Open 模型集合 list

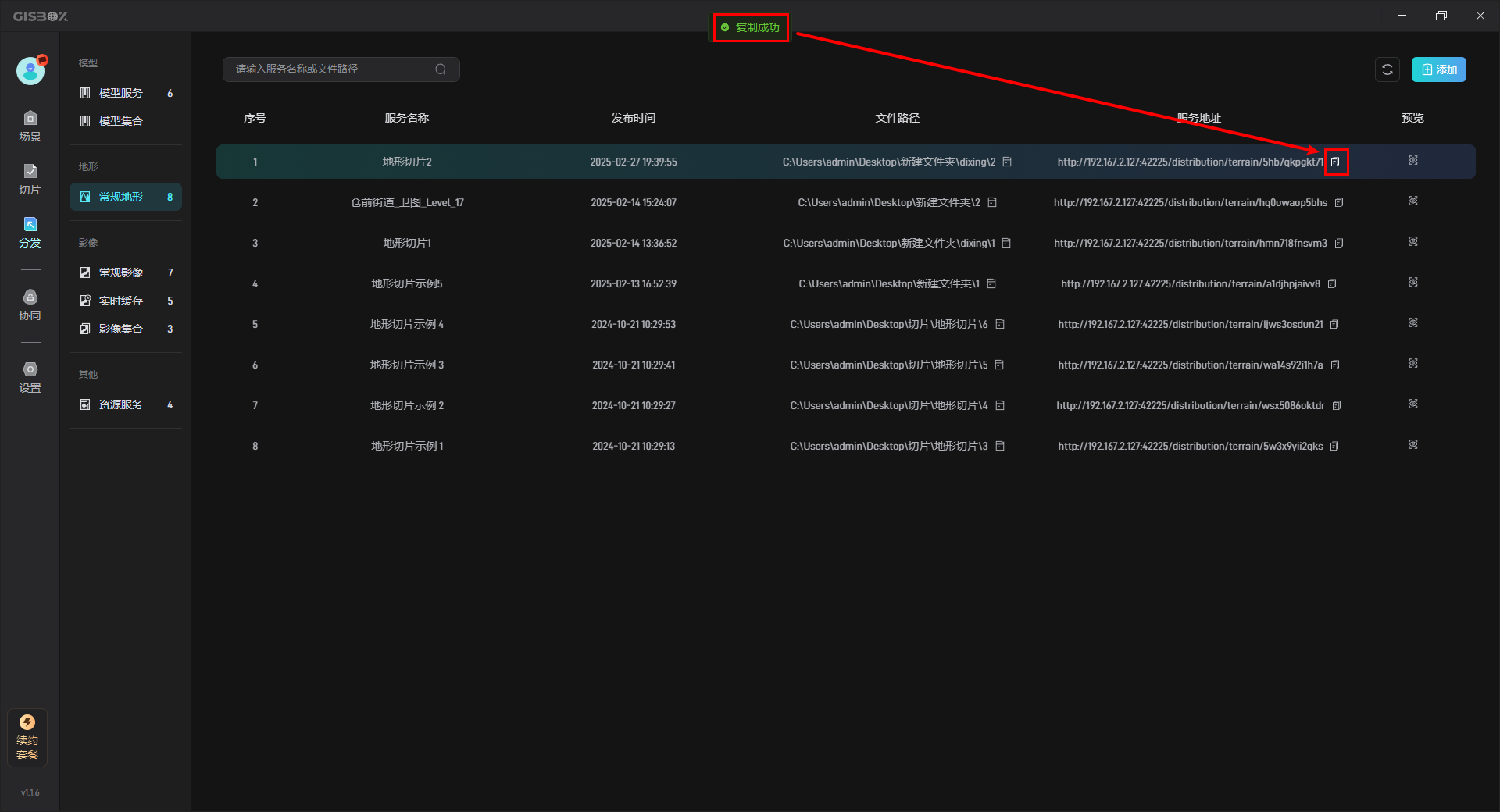click(126, 121)
